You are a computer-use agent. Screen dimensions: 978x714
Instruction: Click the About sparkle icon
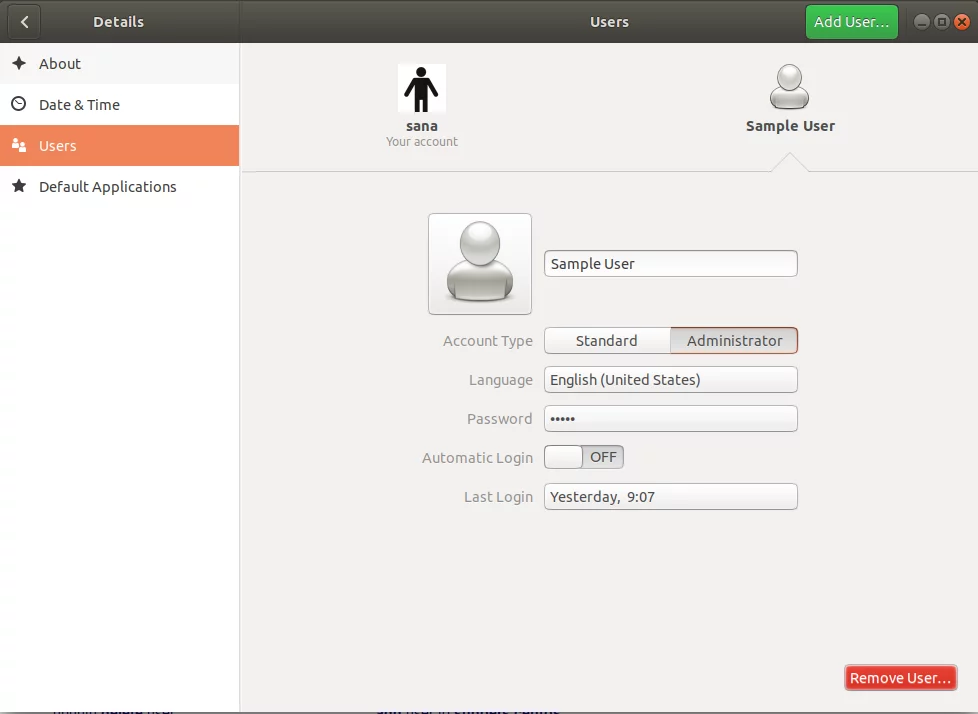19,63
